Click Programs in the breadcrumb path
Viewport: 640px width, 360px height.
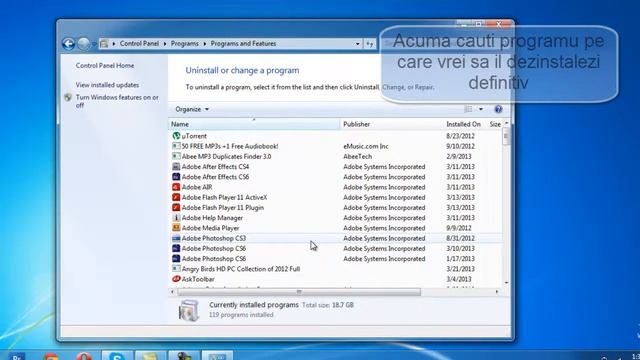(x=184, y=44)
